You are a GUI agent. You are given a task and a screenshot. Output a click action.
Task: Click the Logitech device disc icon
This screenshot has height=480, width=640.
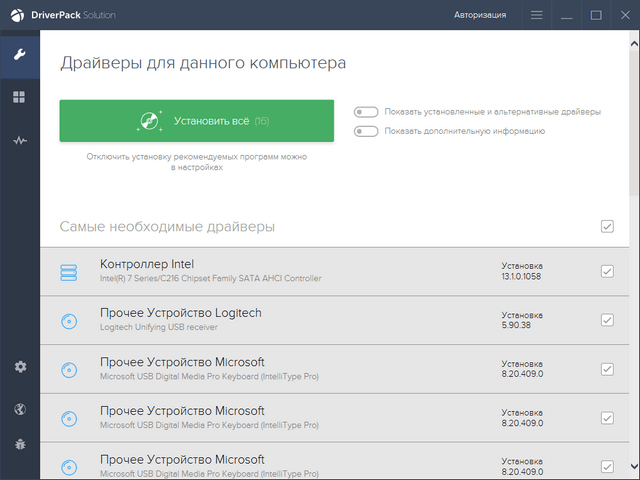pos(68,321)
